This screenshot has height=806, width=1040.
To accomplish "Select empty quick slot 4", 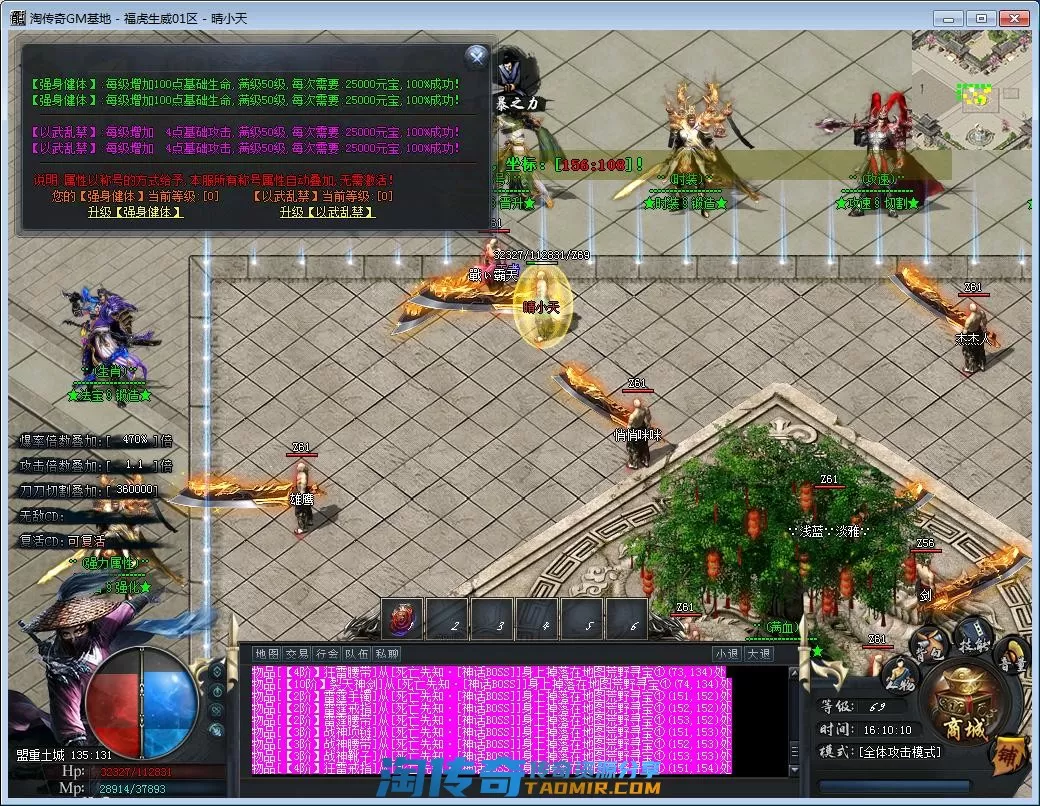I will (x=537, y=618).
